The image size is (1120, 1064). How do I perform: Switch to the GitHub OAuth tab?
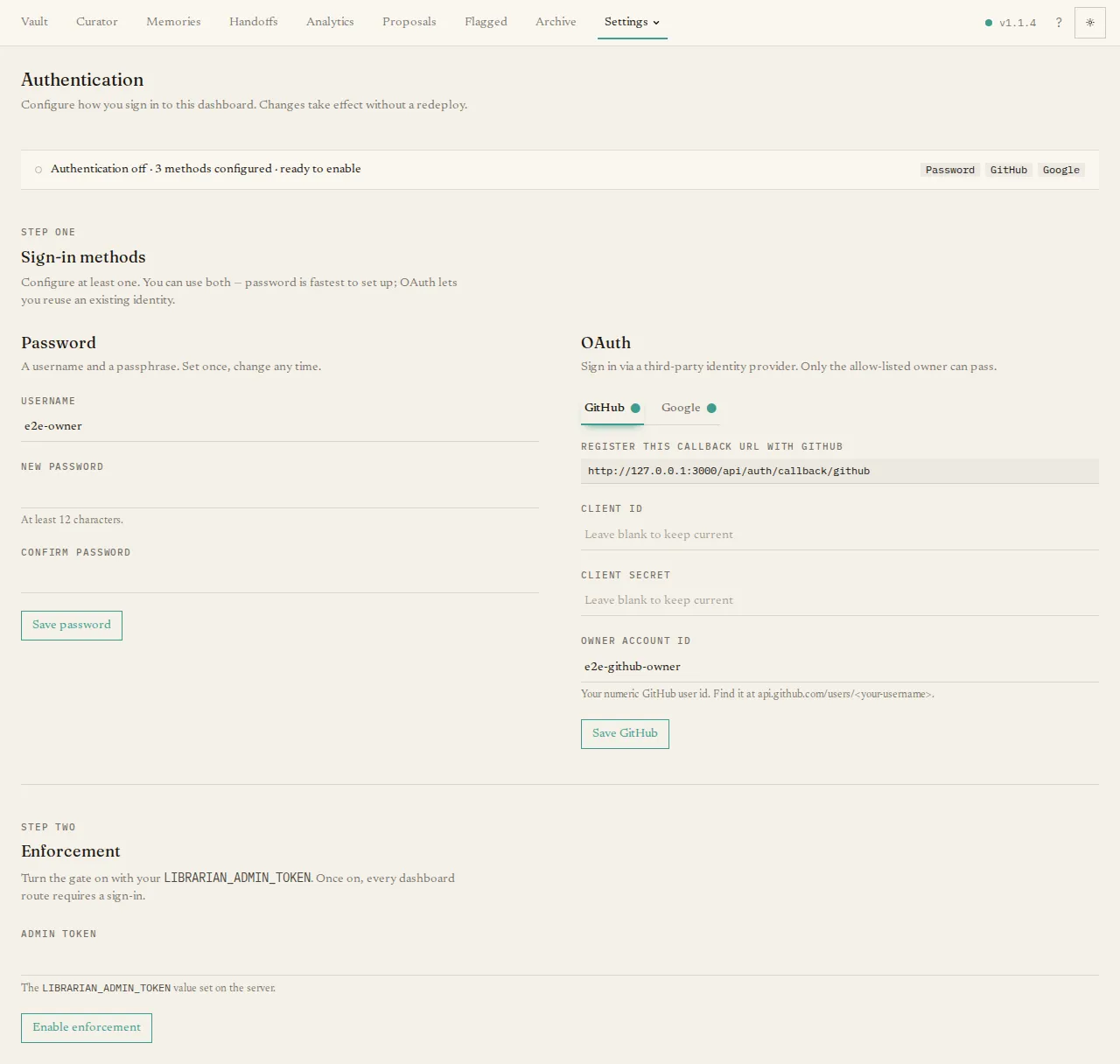612,408
